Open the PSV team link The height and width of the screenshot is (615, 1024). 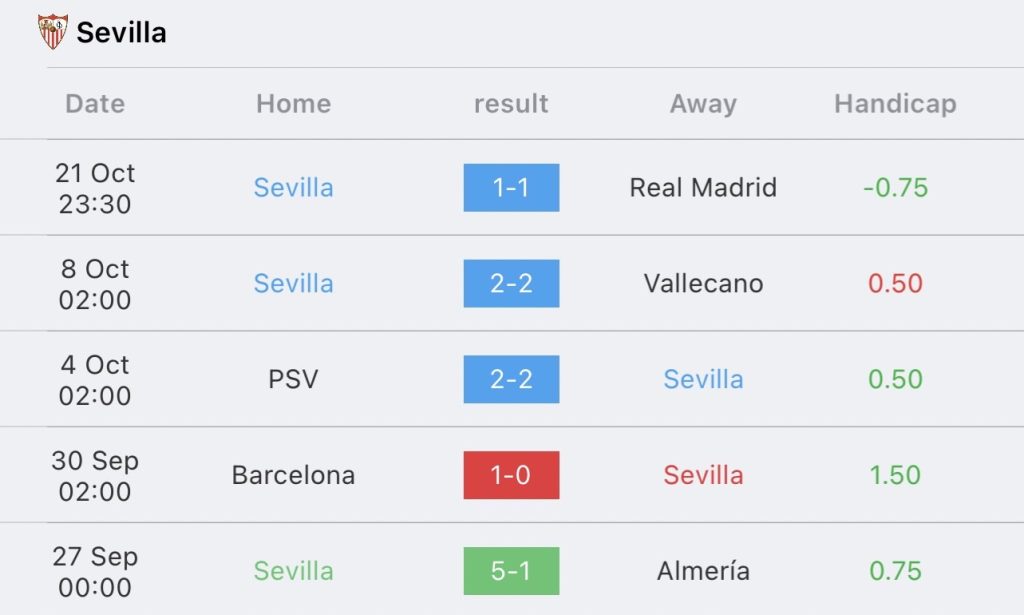(293, 379)
